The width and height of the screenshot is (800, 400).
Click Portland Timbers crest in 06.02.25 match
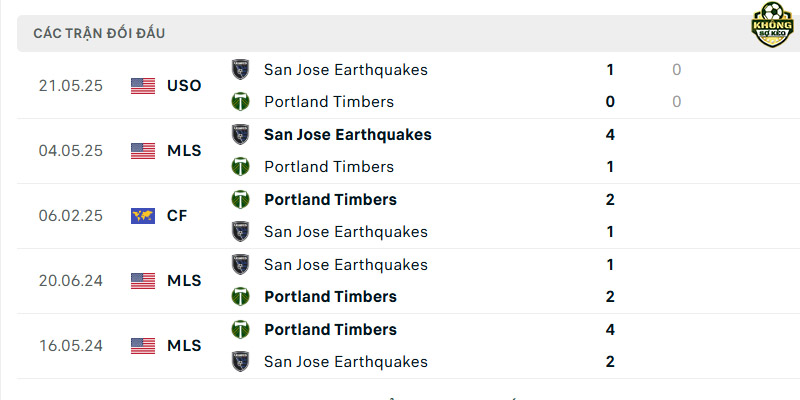coord(240,199)
